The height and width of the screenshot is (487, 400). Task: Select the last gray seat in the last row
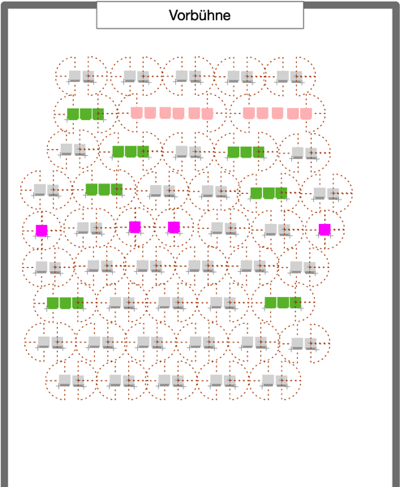[x=282, y=380]
